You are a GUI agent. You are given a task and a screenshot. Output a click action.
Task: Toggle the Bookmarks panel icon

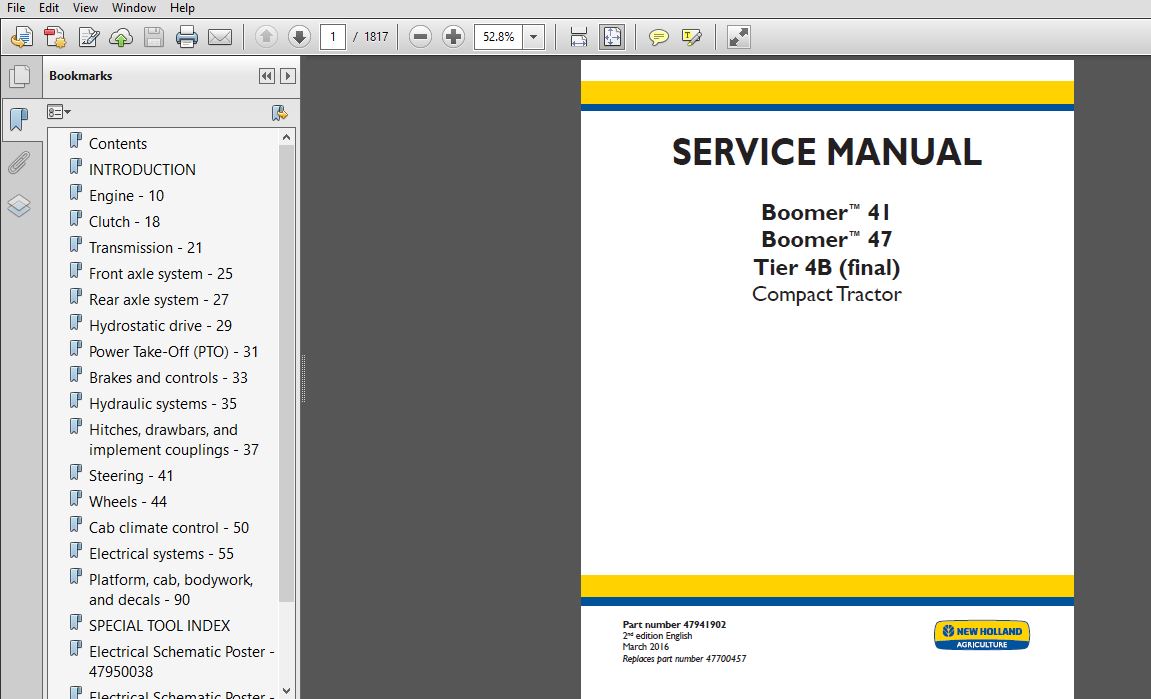point(19,119)
